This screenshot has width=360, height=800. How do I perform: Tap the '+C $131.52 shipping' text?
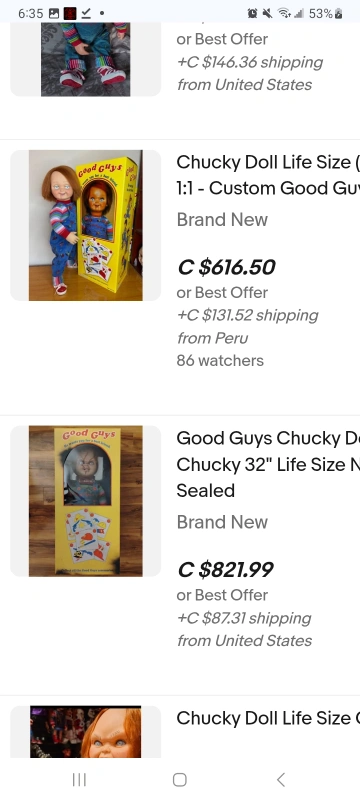tap(247, 315)
